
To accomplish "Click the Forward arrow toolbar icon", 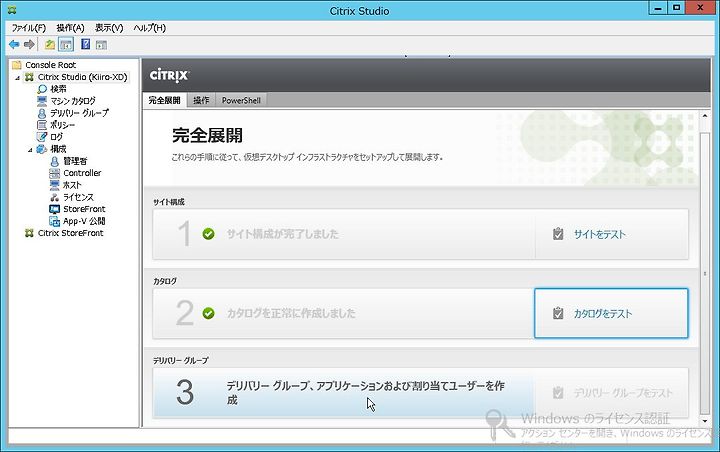I will [29, 44].
